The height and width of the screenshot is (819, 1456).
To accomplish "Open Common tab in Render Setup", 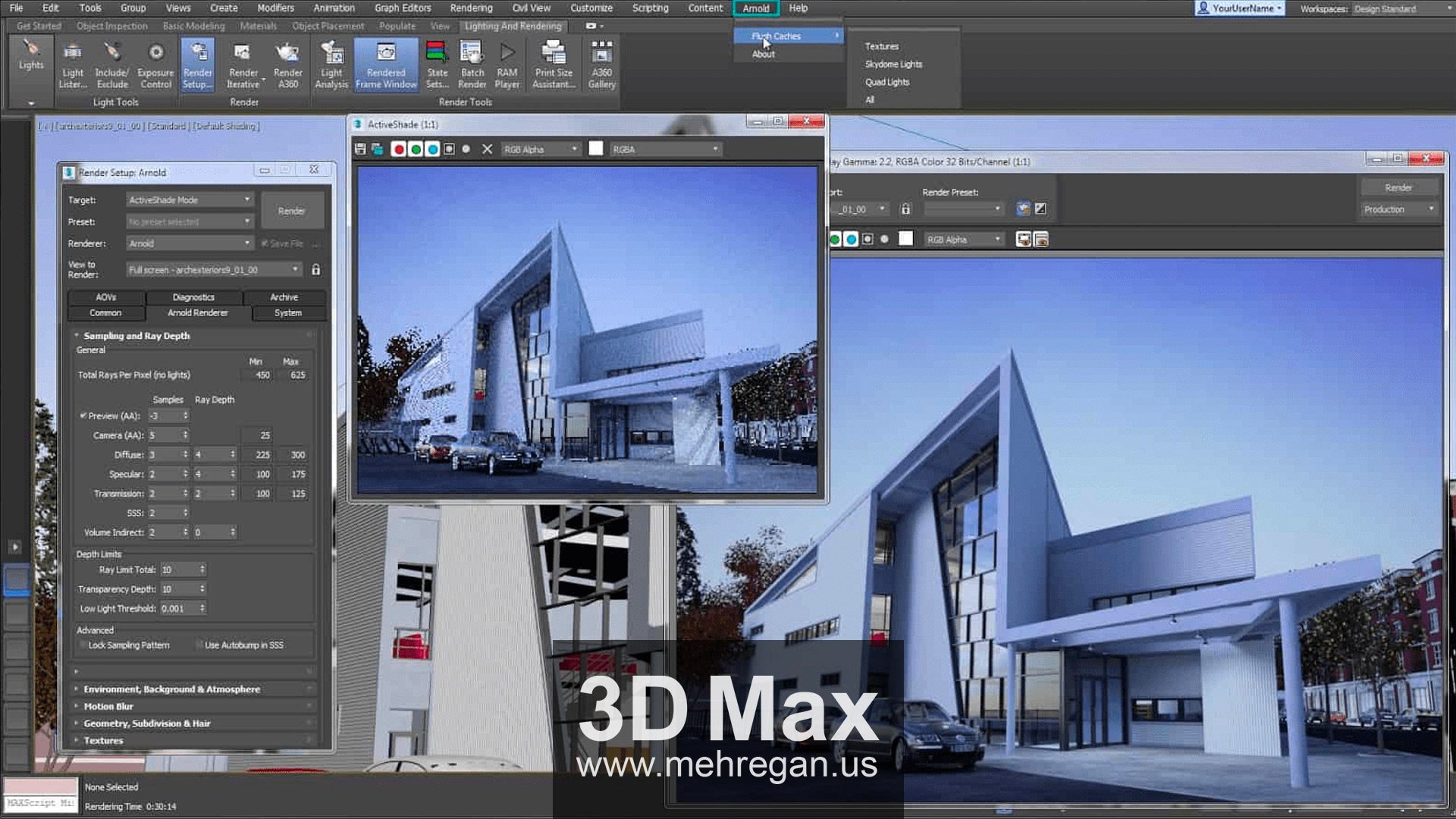I will click(105, 312).
